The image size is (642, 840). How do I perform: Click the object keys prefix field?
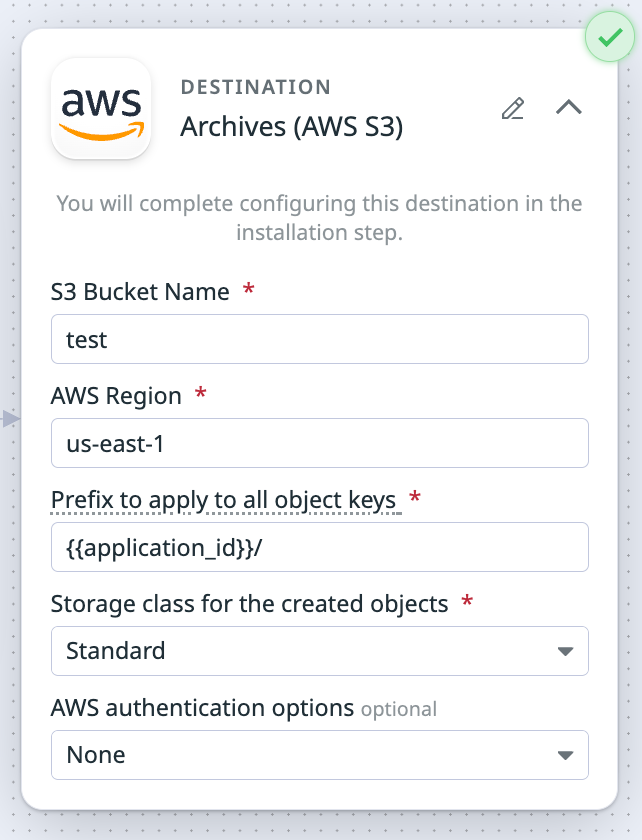[320, 547]
